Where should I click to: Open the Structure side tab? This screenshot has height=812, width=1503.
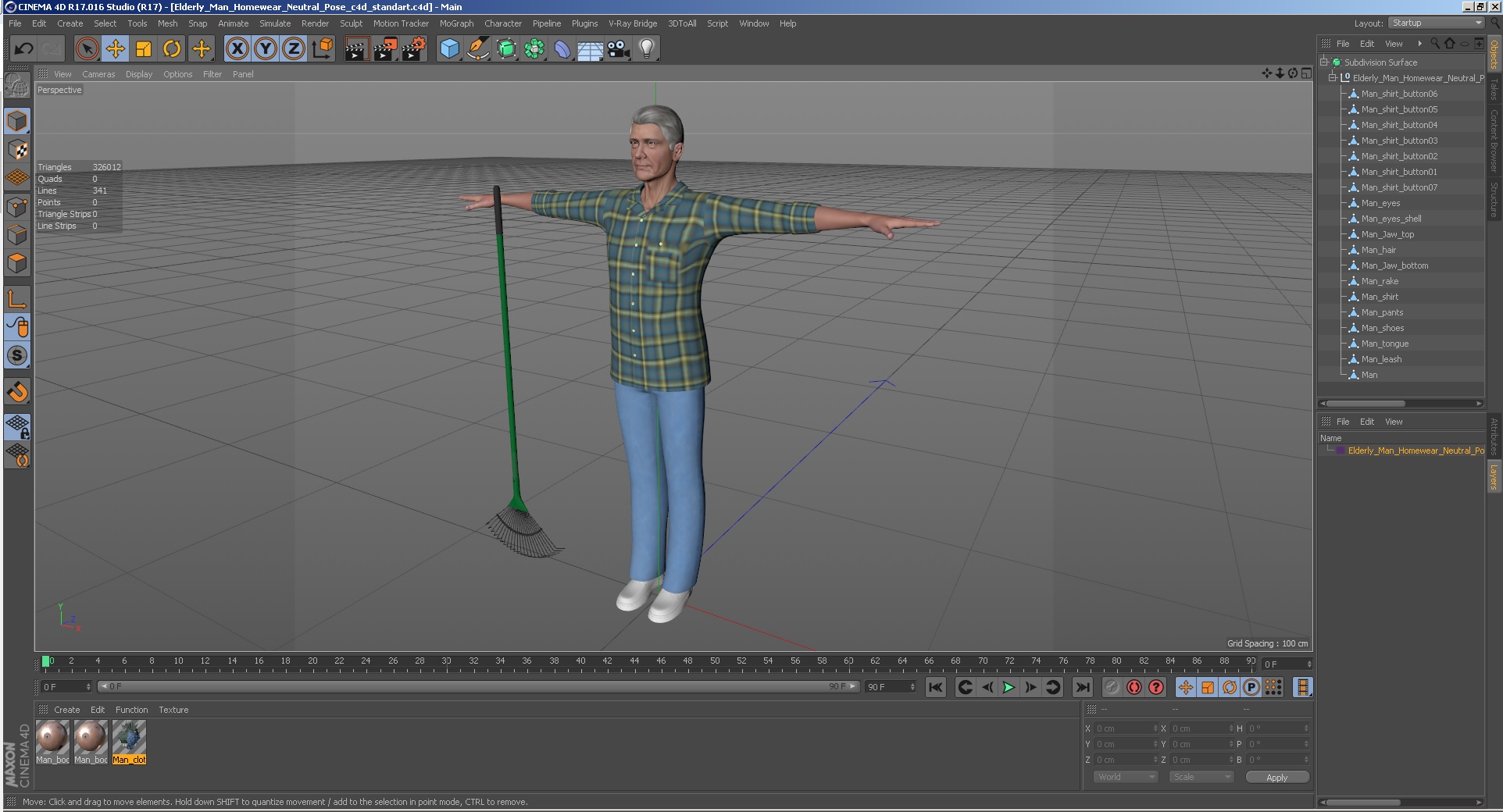1494,200
